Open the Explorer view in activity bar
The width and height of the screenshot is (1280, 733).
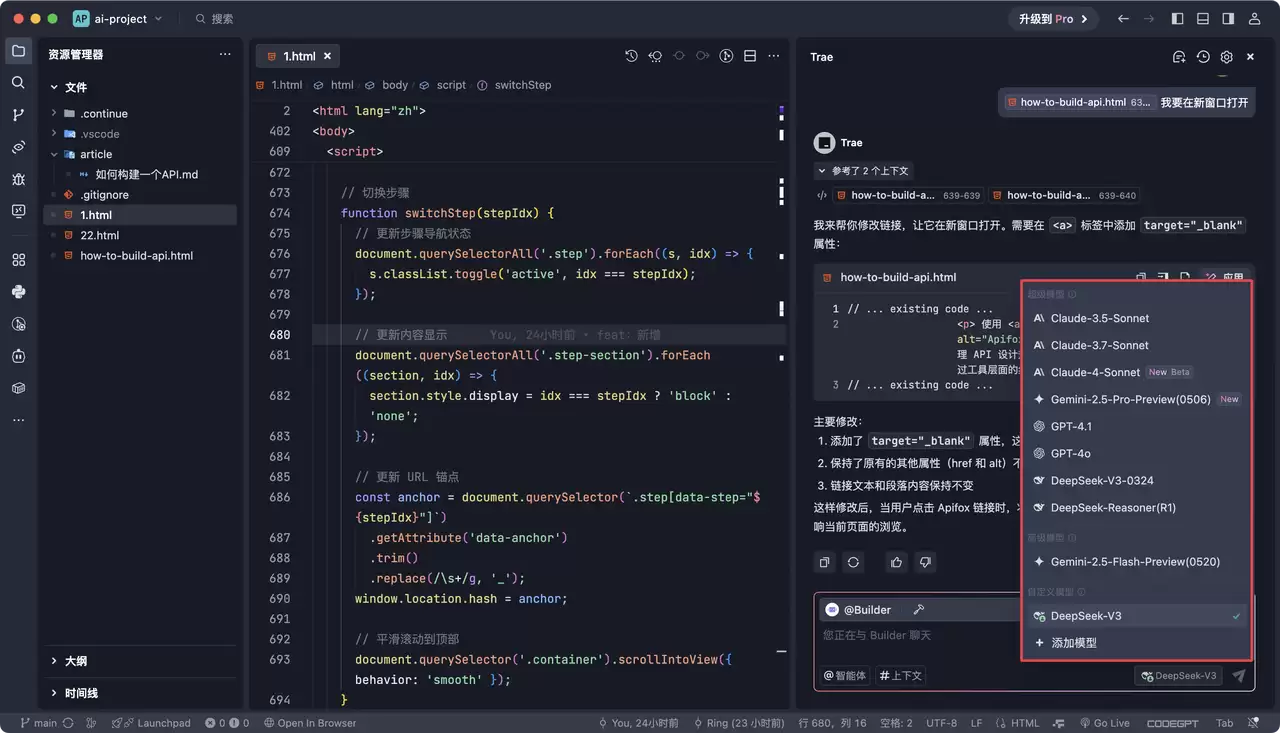click(18, 51)
